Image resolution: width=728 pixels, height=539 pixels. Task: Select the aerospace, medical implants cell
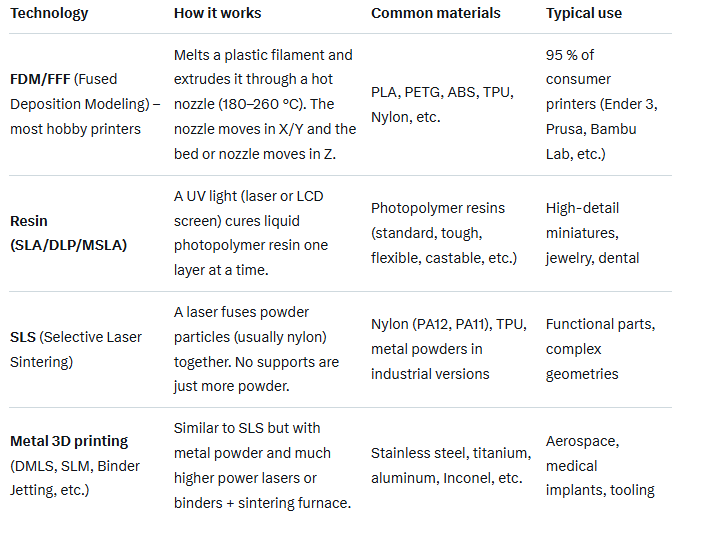(600, 465)
